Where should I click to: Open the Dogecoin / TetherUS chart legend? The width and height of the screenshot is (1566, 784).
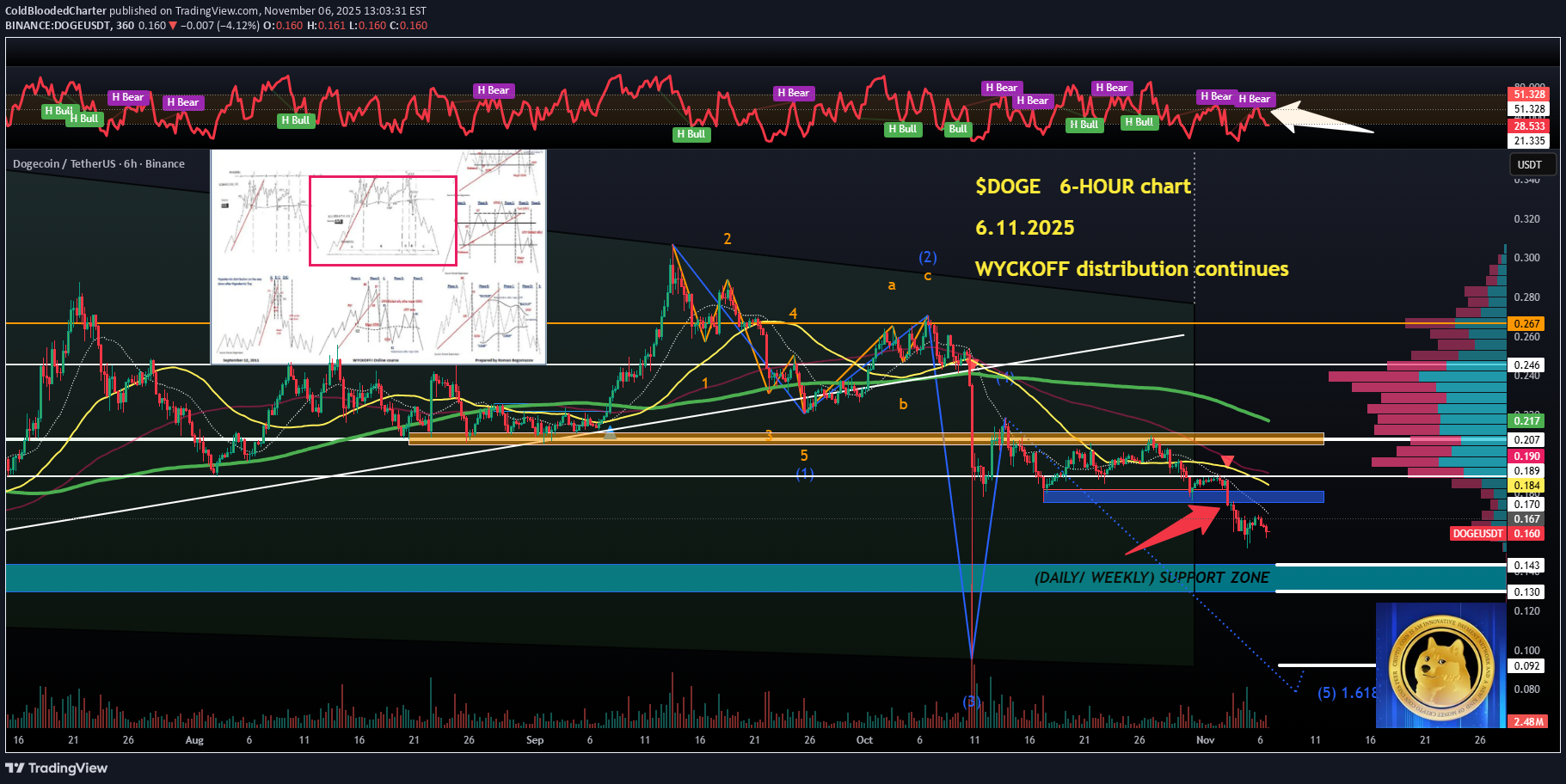pos(99,163)
